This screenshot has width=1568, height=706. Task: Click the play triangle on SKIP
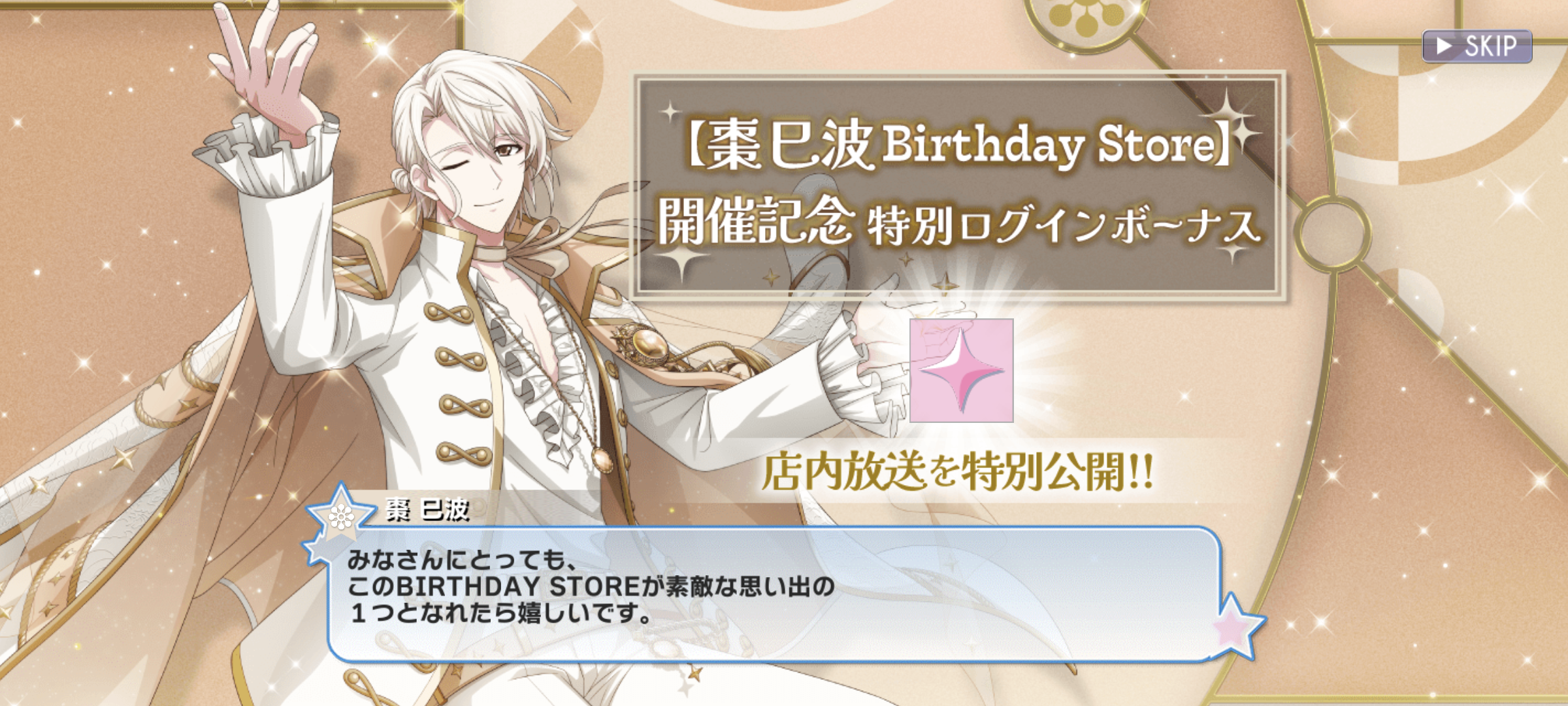click(1444, 46)
